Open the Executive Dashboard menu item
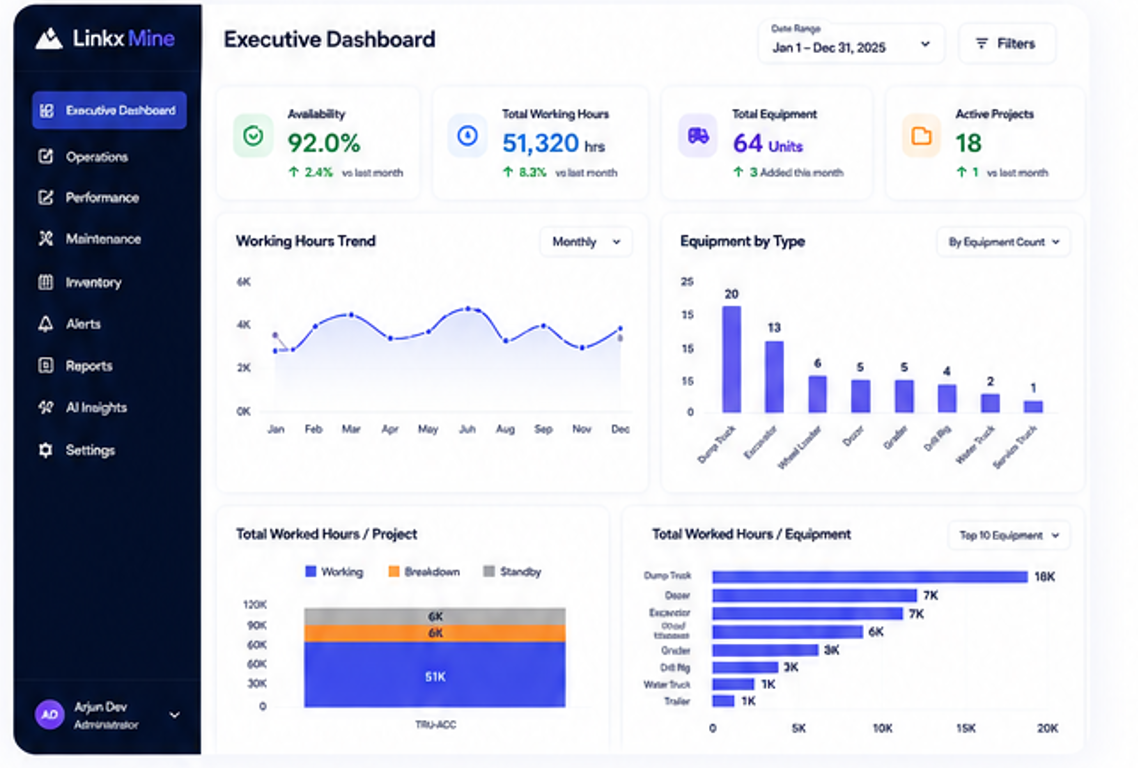The height and width of the screenshot is (768, 1138). (x=110, y=110)
